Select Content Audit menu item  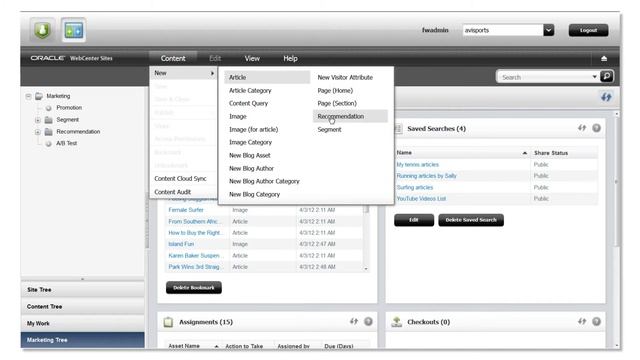(172, 192)
